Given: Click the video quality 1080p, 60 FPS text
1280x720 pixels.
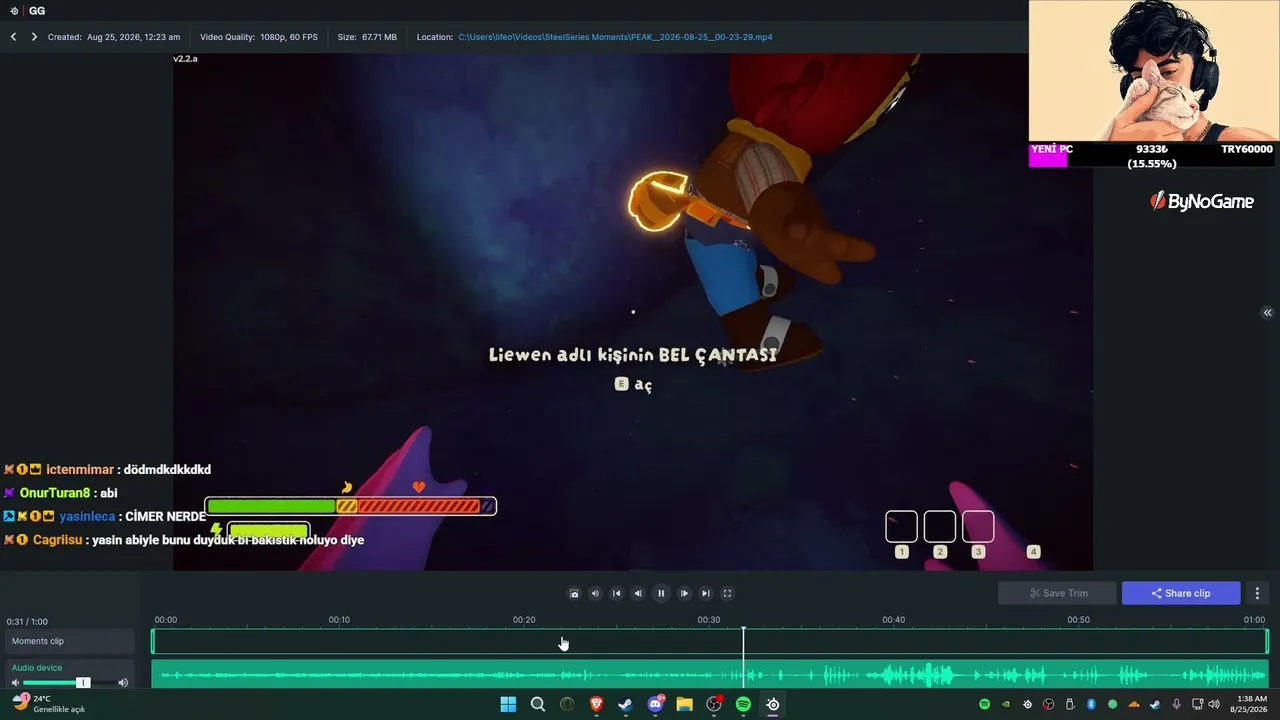Looking at the screenshot, I should pos(259,37).
